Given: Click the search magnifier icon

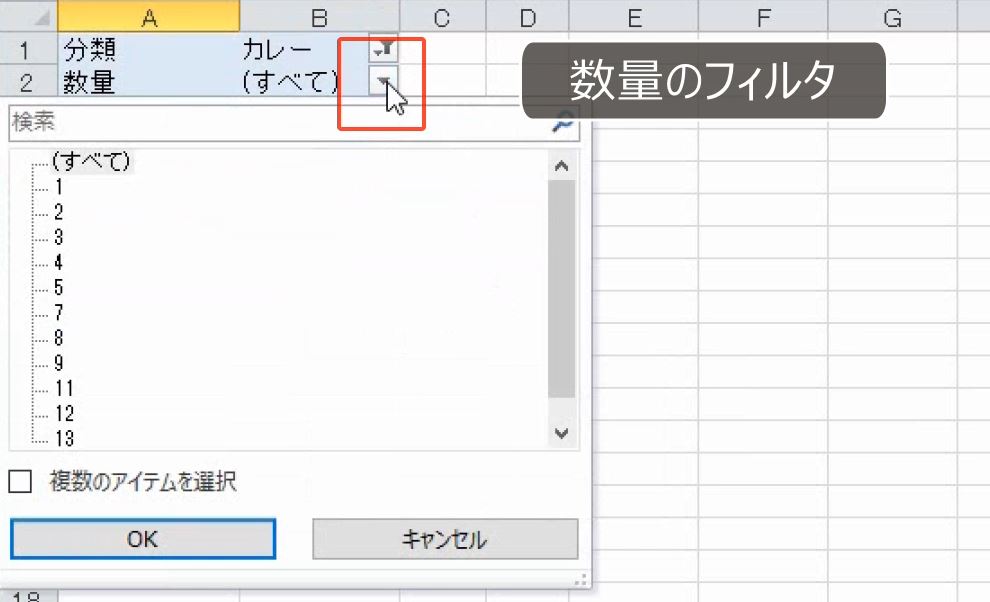Looking at the screenshot, I should point(563,123).
